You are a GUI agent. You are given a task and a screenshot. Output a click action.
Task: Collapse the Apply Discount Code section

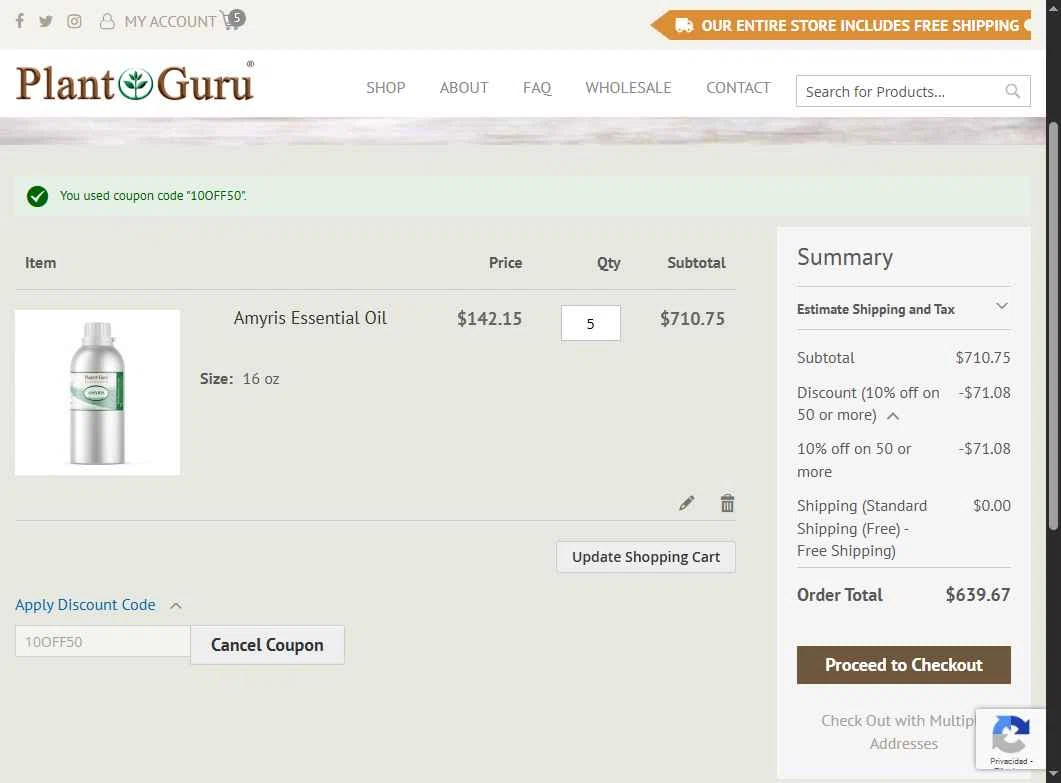pos(98,605)
